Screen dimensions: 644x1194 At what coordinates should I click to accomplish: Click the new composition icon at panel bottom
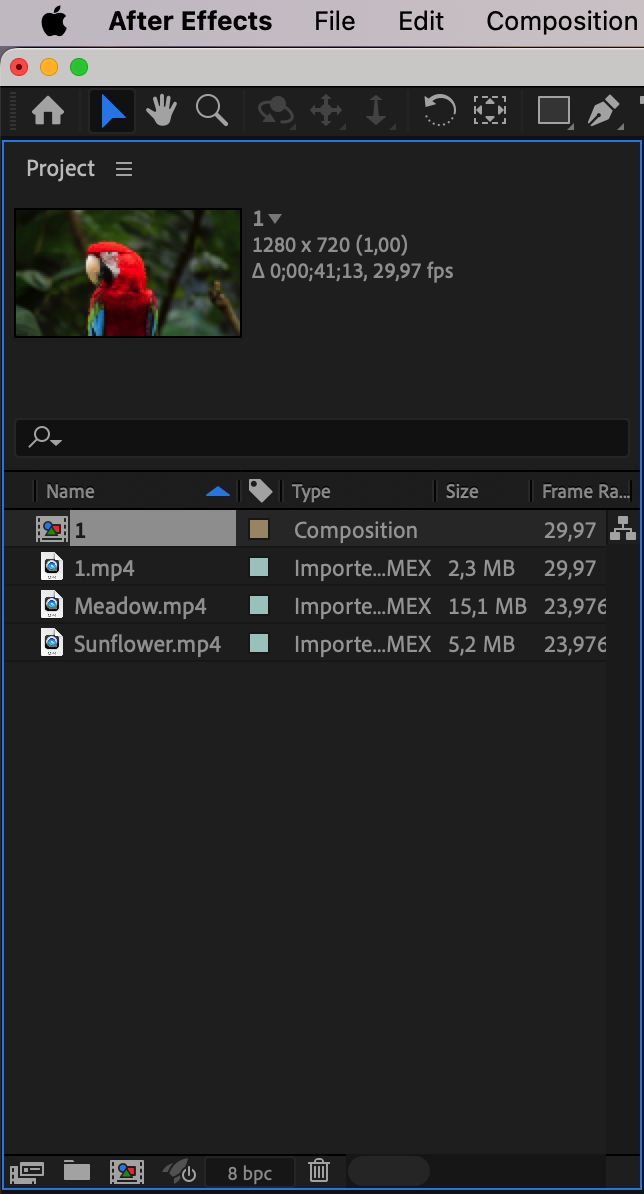click(127, 1171)
